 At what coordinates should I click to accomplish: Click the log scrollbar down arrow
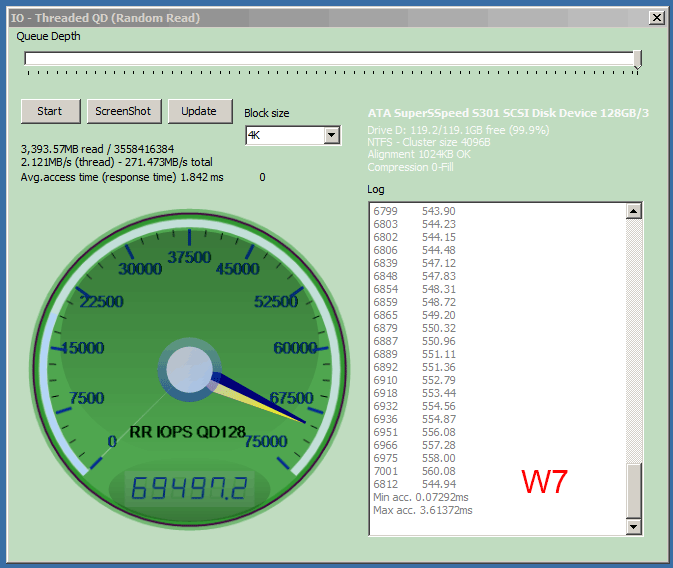pos(633,527)
